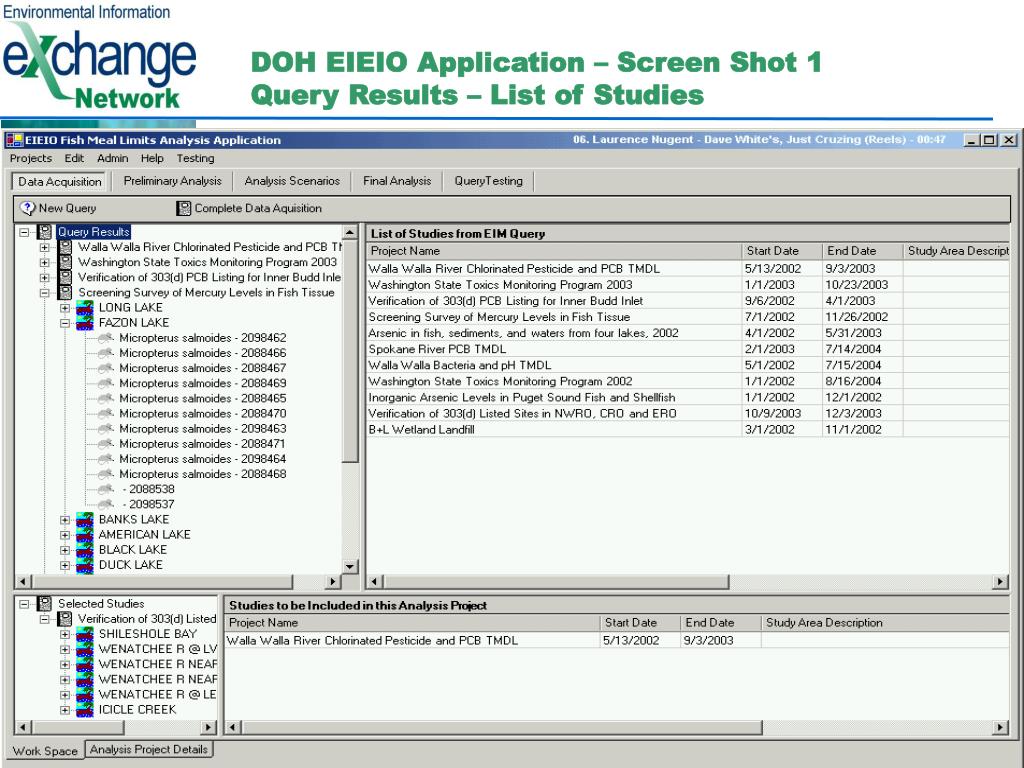1024x768 pixels.
Task: Click the application icon in the title bar
Action: coord(14,140)
